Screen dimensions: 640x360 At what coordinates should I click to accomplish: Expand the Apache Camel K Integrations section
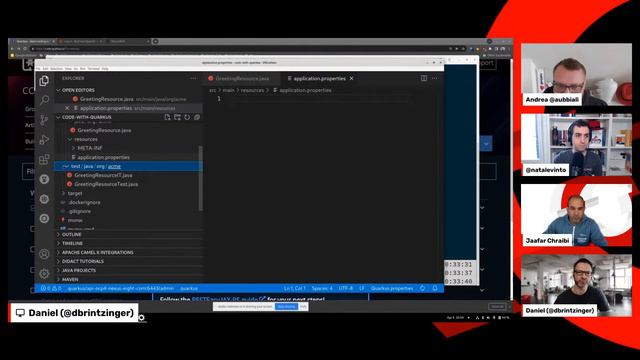tap(128, 253)
